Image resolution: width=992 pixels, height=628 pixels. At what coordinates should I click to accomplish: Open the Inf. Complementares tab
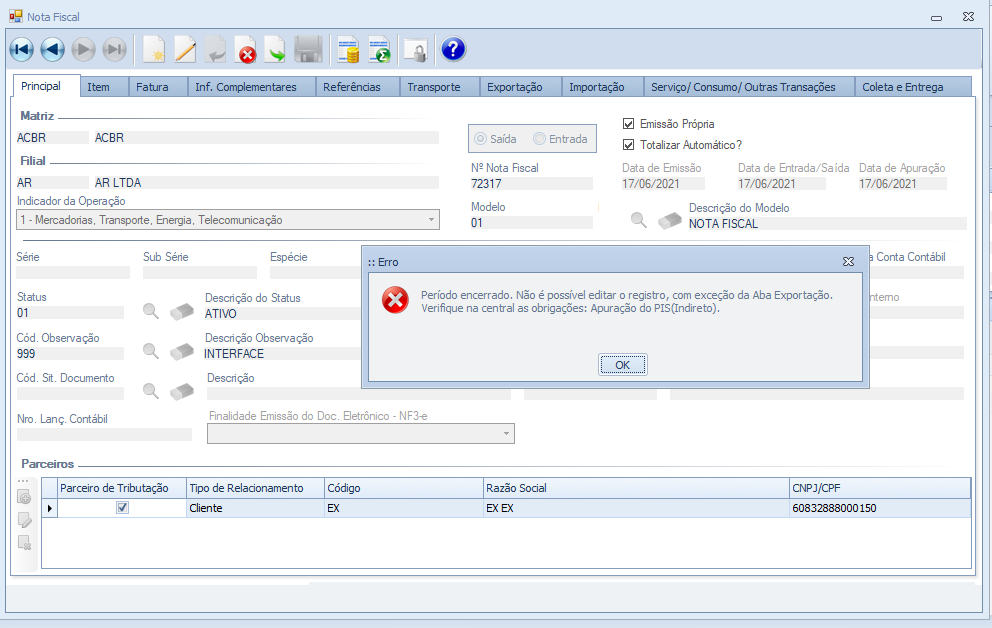(x=245, y=87)
